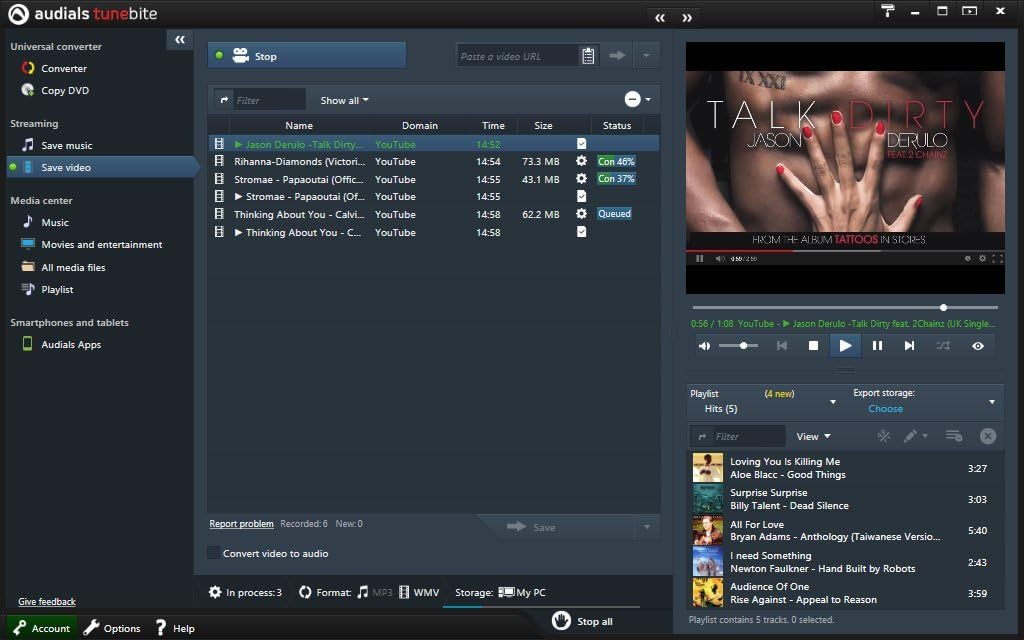The width and height of the screenshot is (1024, 640).
Task: Click the playlist clear X icon
Action: pyautogui.click(x=988, y=436)
